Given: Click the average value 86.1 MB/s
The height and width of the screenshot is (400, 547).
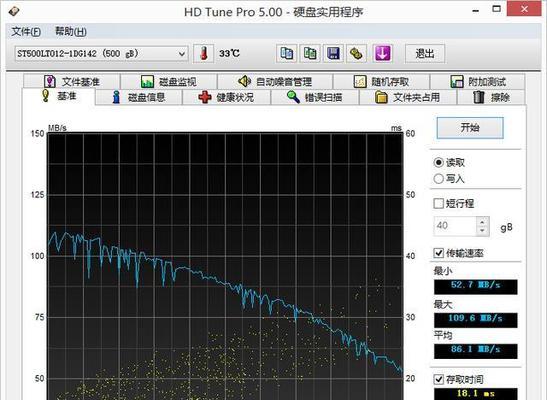Looking at the screenshot, I should [x=475, y=350].
